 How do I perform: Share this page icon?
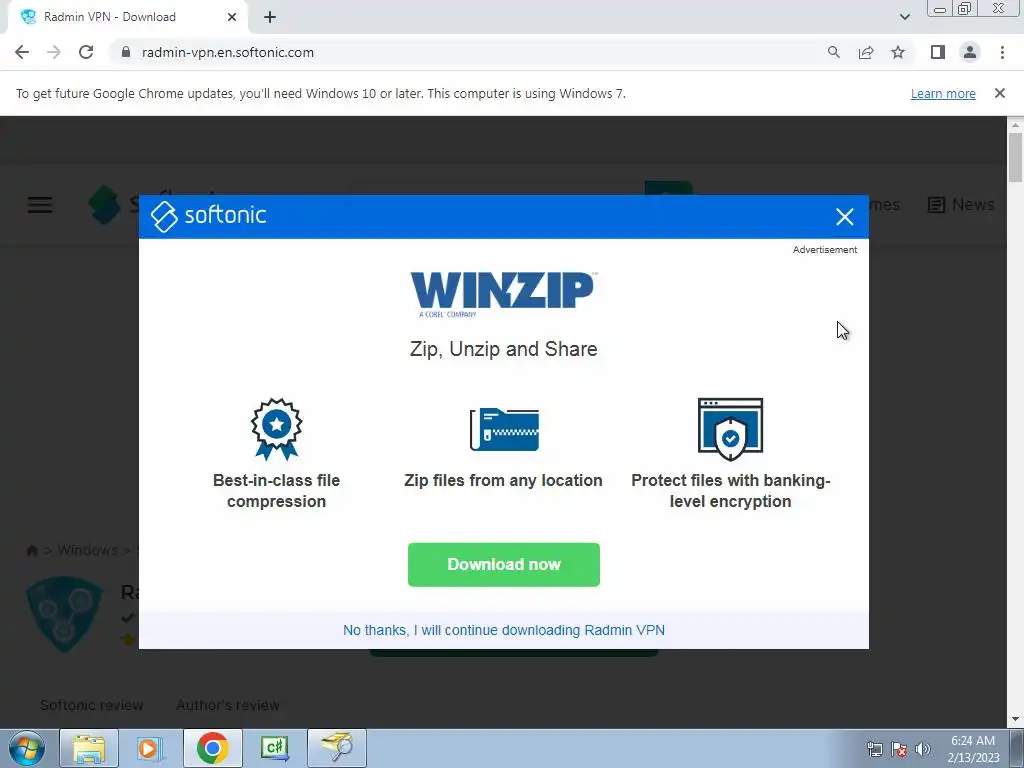coord(866,52)
